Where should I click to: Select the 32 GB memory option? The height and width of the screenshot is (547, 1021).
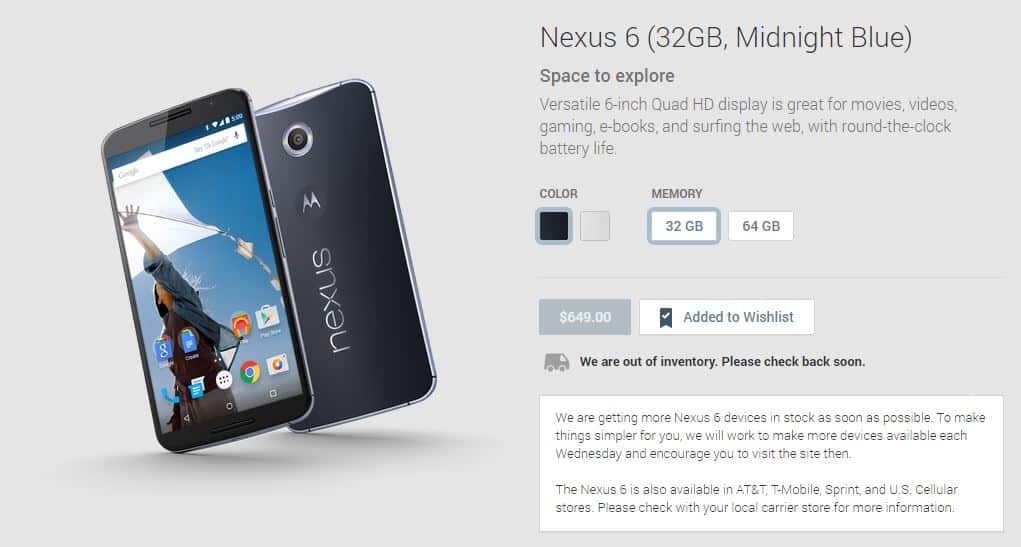point(684,226)
